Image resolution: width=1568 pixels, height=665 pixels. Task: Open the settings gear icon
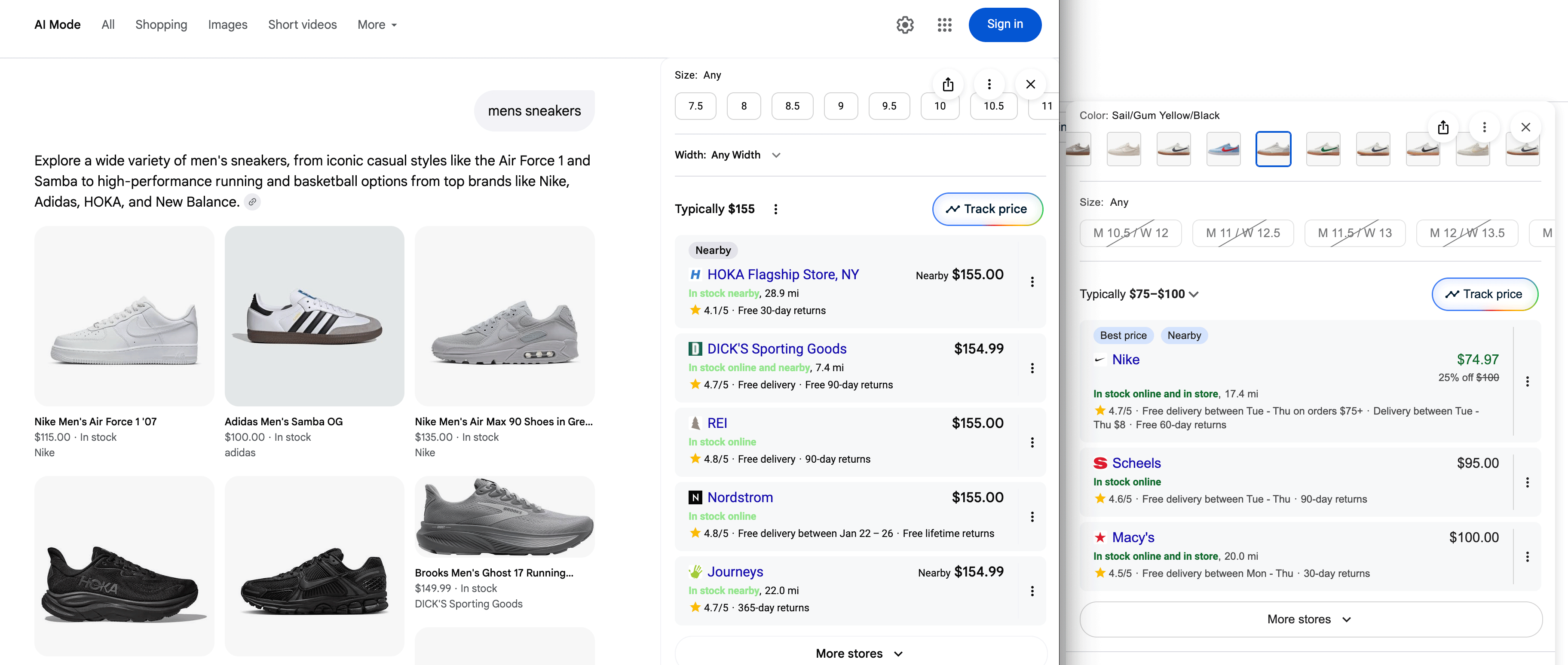click(x=904, y=24)
